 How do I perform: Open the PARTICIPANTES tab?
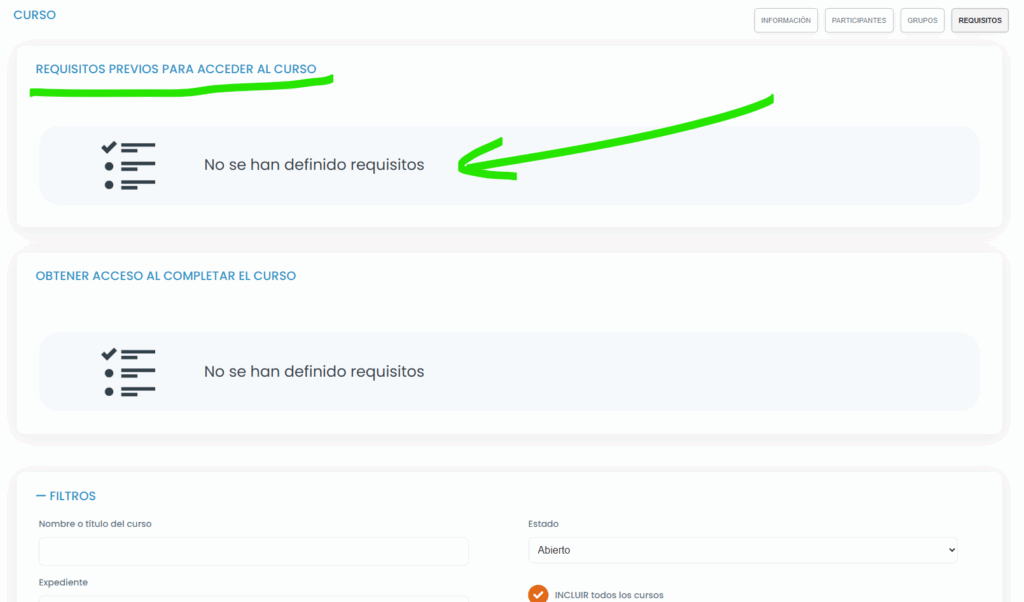point(859,20)
